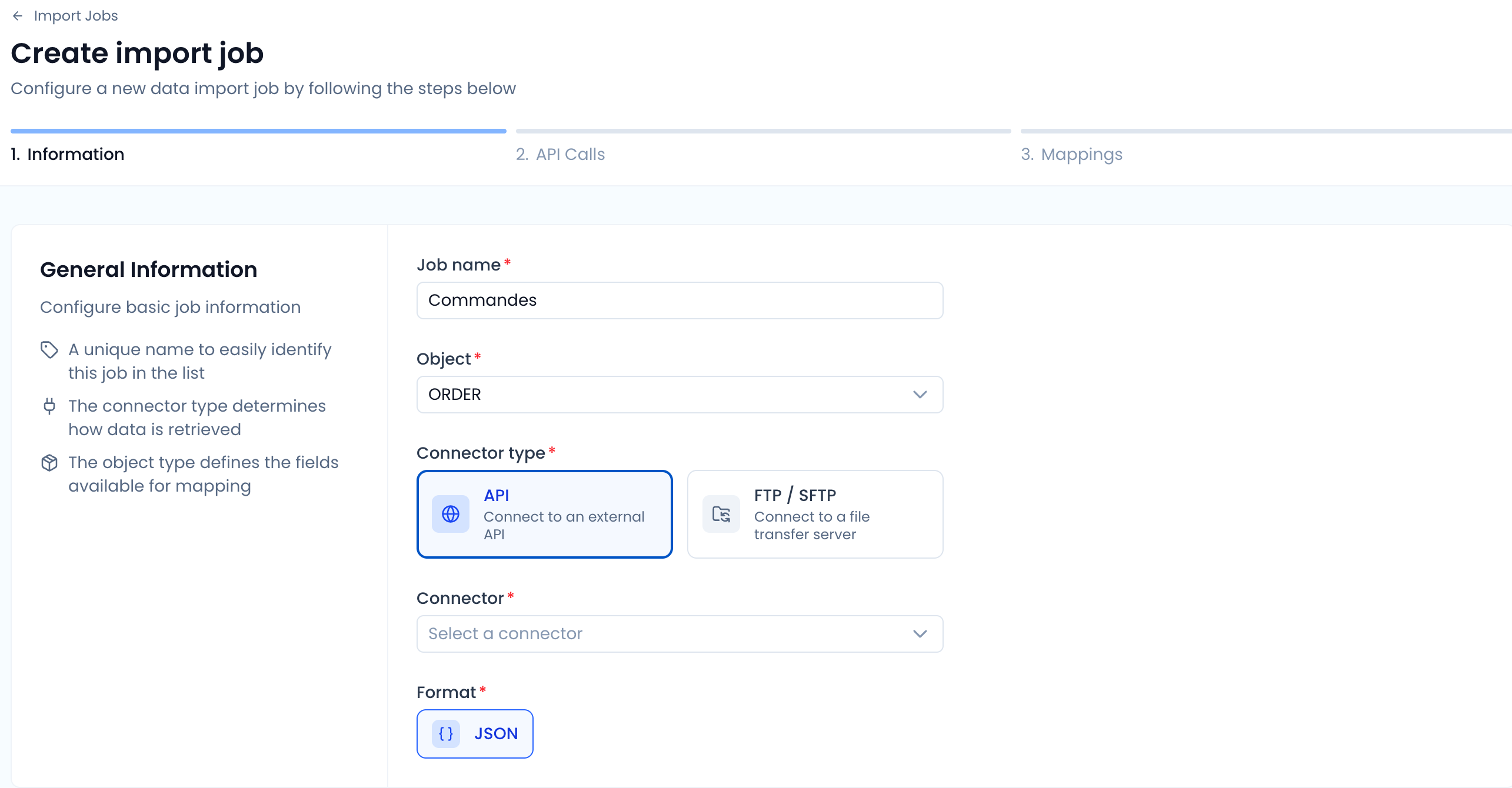
Task: Click the box icon beside object type hint
Action: [x=49, y=463]
